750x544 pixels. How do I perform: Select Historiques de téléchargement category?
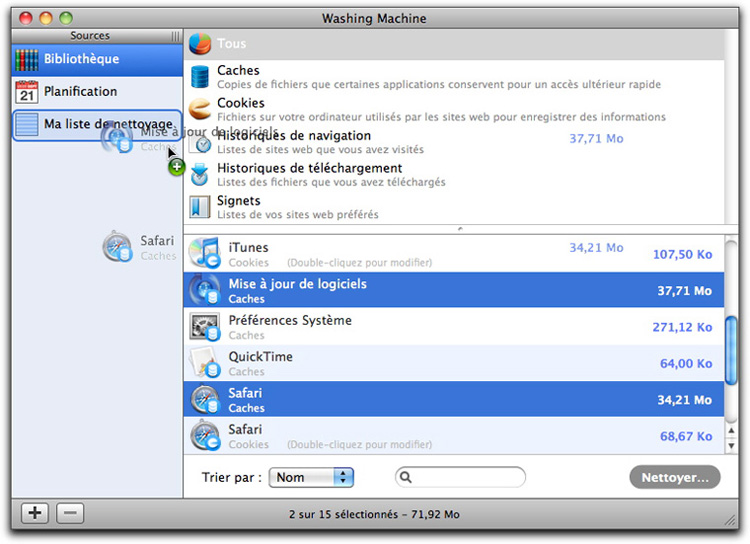click(454, 174)
